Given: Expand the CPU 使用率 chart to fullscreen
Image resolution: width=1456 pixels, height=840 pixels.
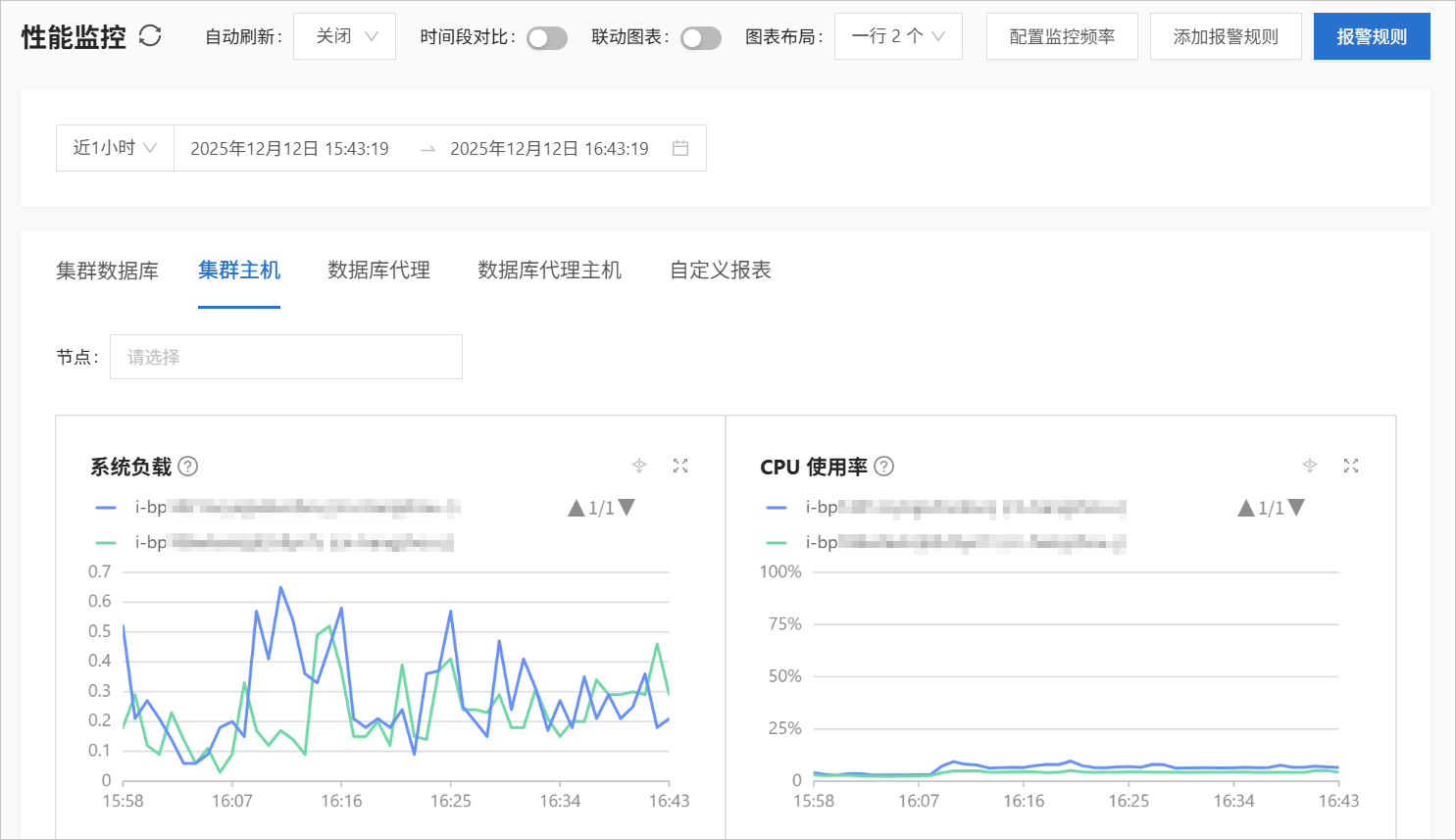Looking at the screenshot, I should 1351,466.
